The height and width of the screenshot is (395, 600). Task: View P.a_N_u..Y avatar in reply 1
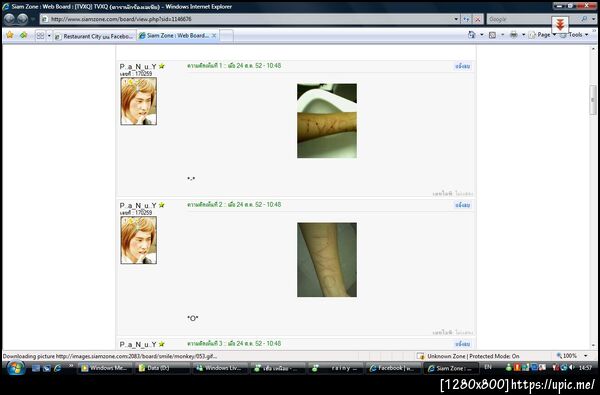point(139,101)
